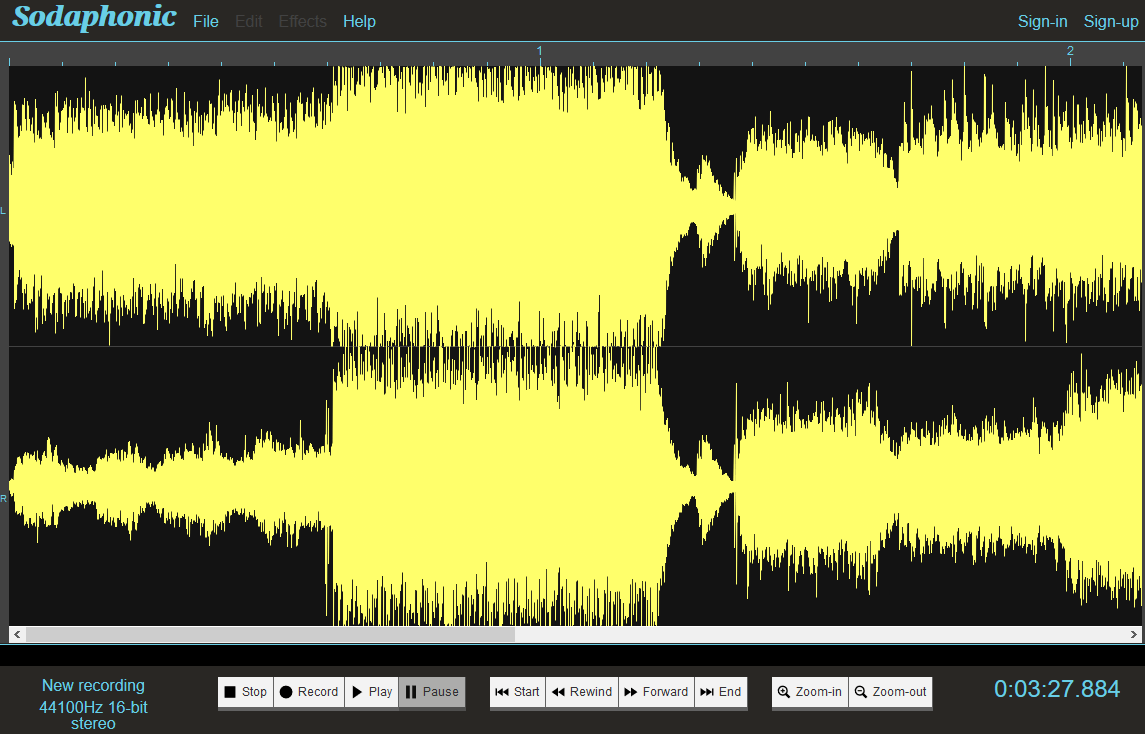The image size is (1145, 734).
Task: Click the Sign-in link
Action: (1042, 22)
